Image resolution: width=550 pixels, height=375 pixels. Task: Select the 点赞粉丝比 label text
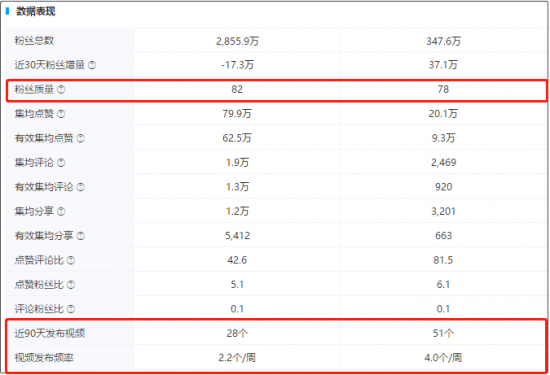pyautogui.click(x=39, y=284)
